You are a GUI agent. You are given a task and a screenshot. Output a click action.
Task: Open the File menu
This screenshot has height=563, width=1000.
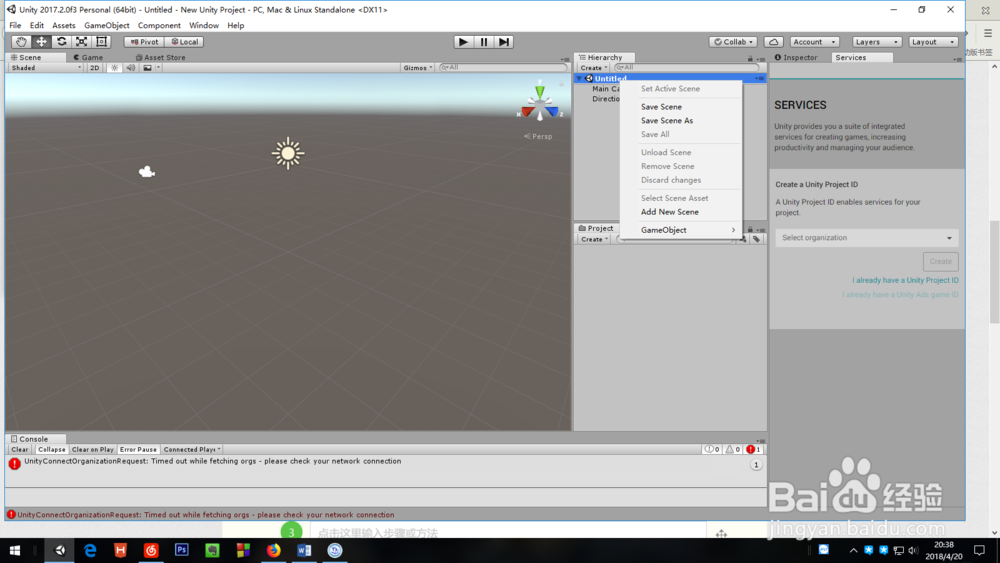point(15,26)
